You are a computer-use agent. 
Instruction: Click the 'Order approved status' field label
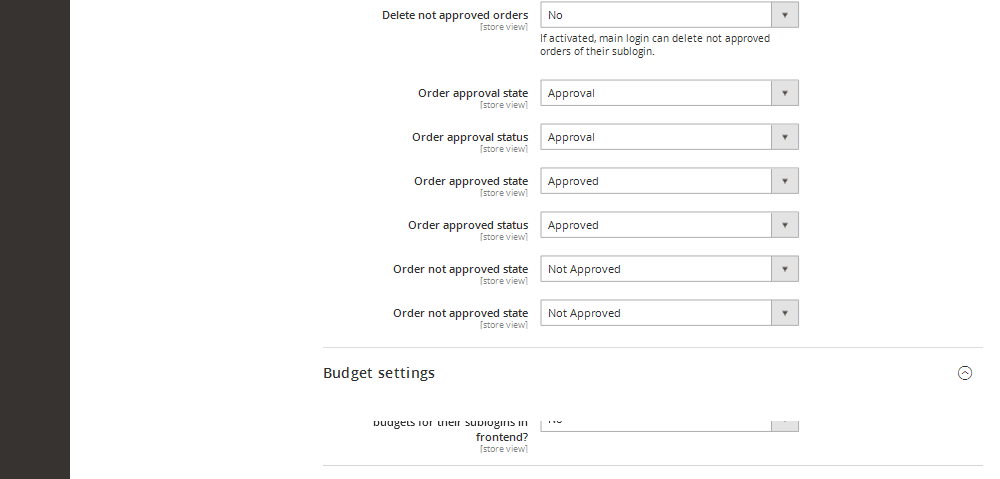coord(468,225)
